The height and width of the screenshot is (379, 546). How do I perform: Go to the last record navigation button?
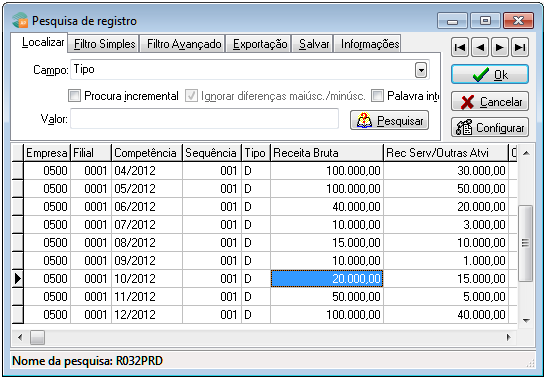click(520, 47)
